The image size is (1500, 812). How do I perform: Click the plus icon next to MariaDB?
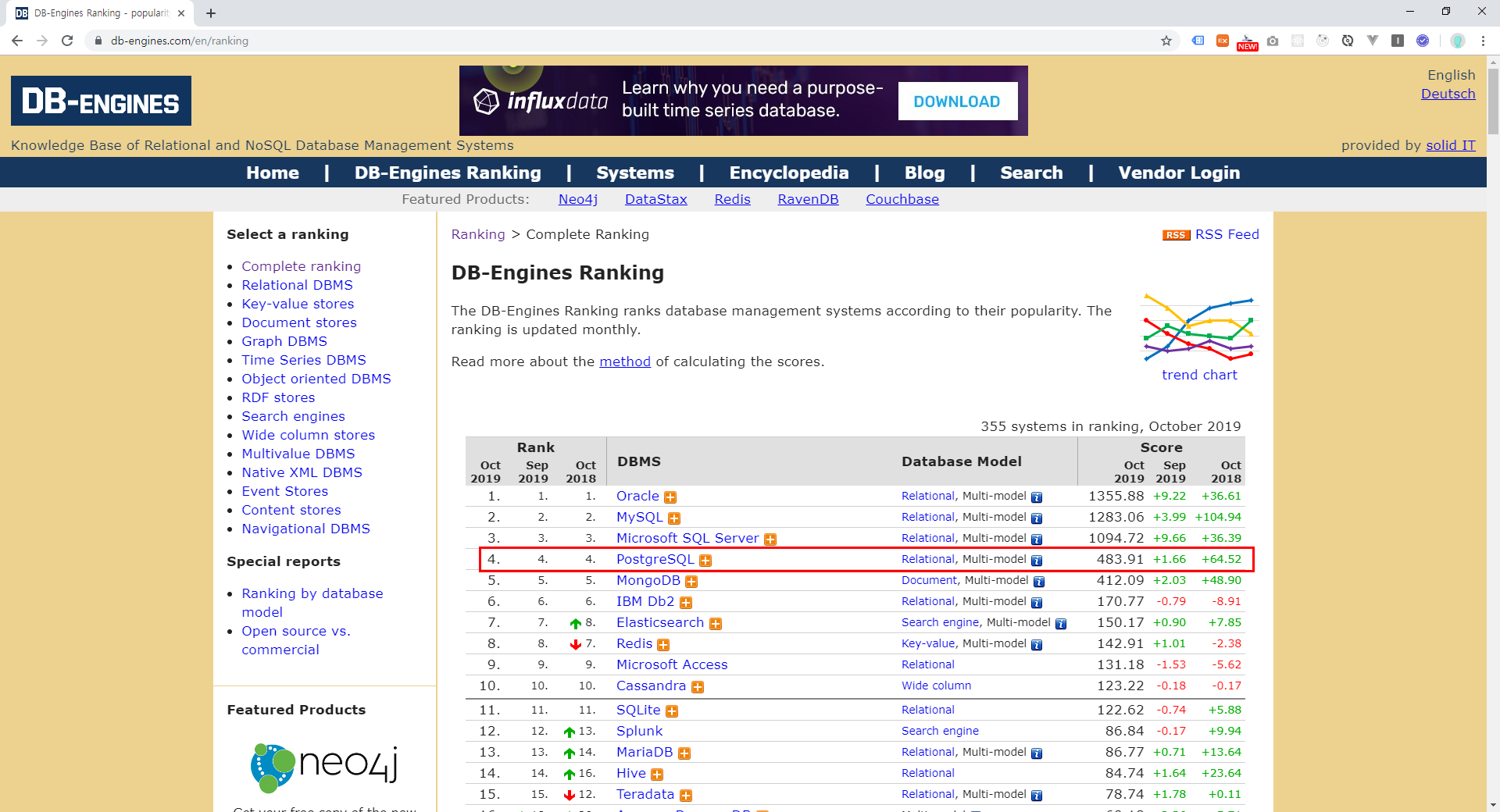tap(684, 753)
